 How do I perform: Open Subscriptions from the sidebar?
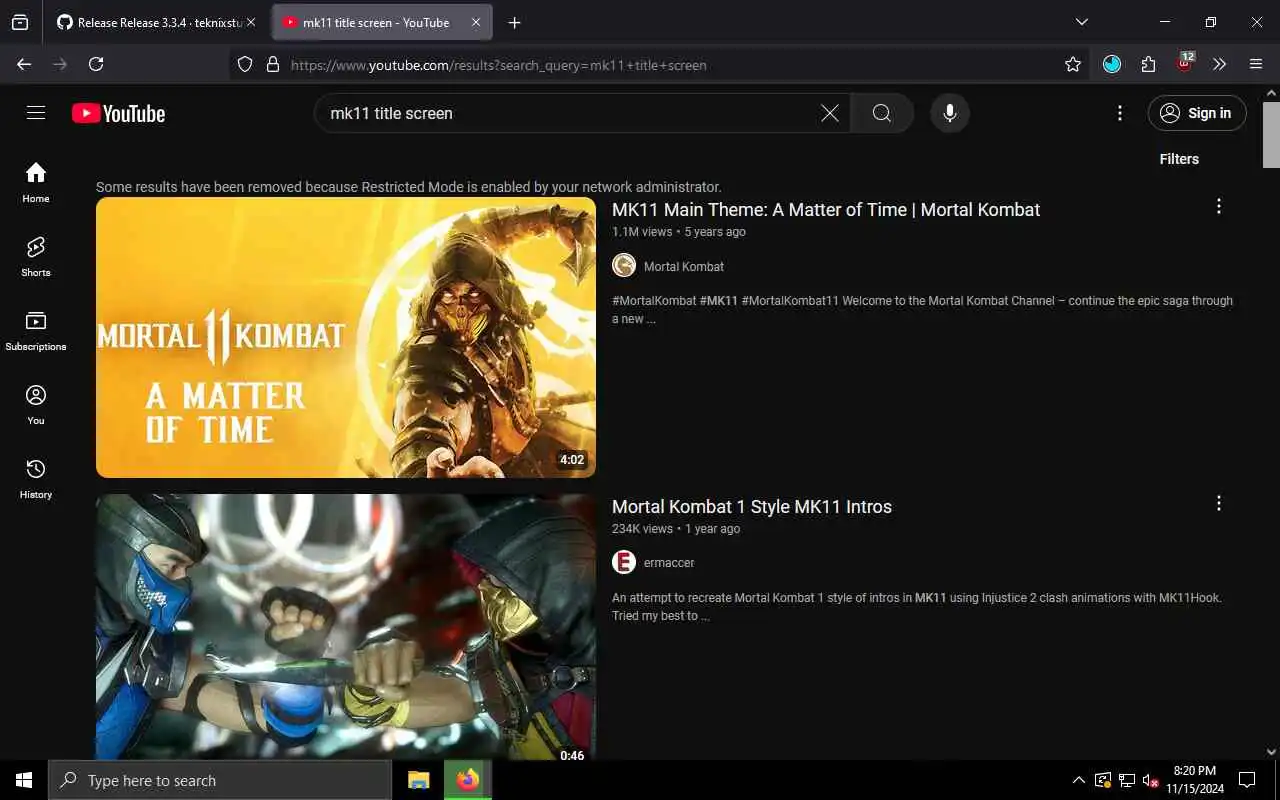pyautogui.click(x=36, y=330)
